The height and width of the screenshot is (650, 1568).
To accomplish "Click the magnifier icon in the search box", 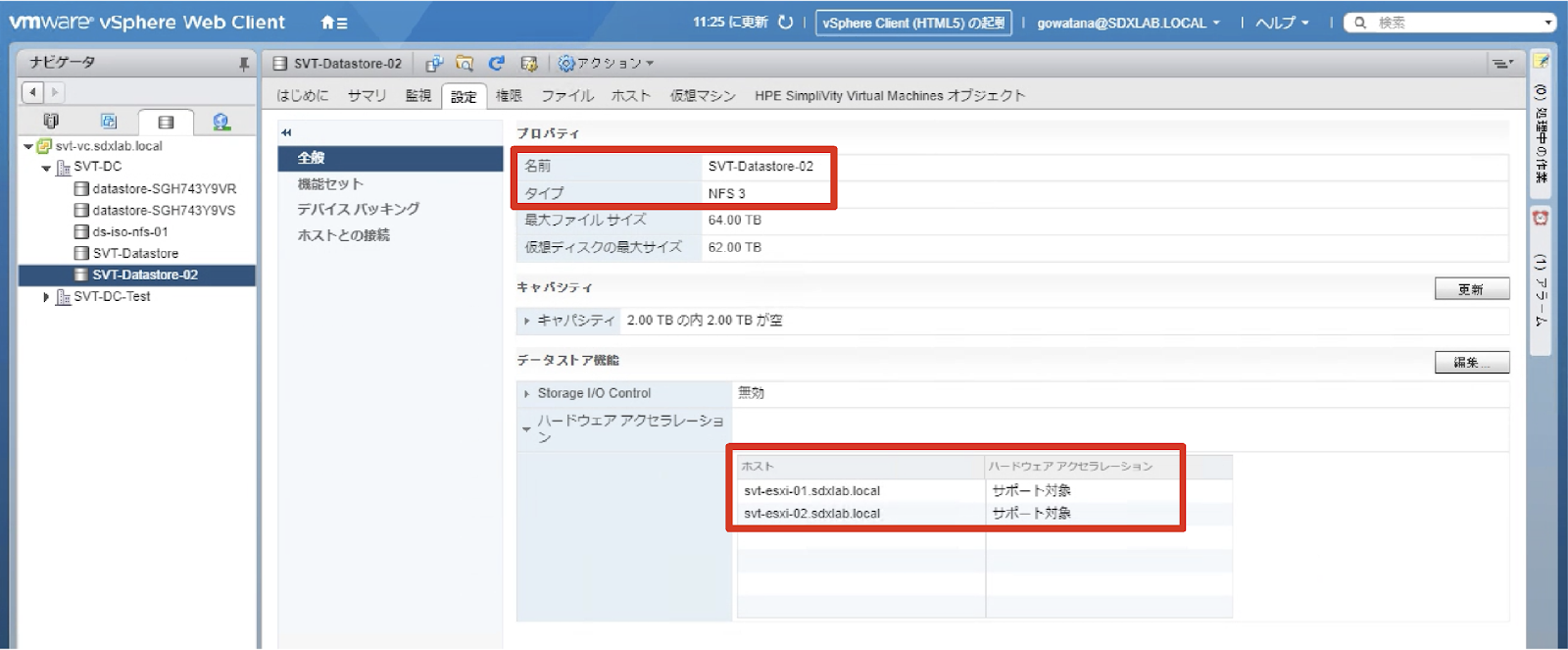I will tap(1360, 23).
